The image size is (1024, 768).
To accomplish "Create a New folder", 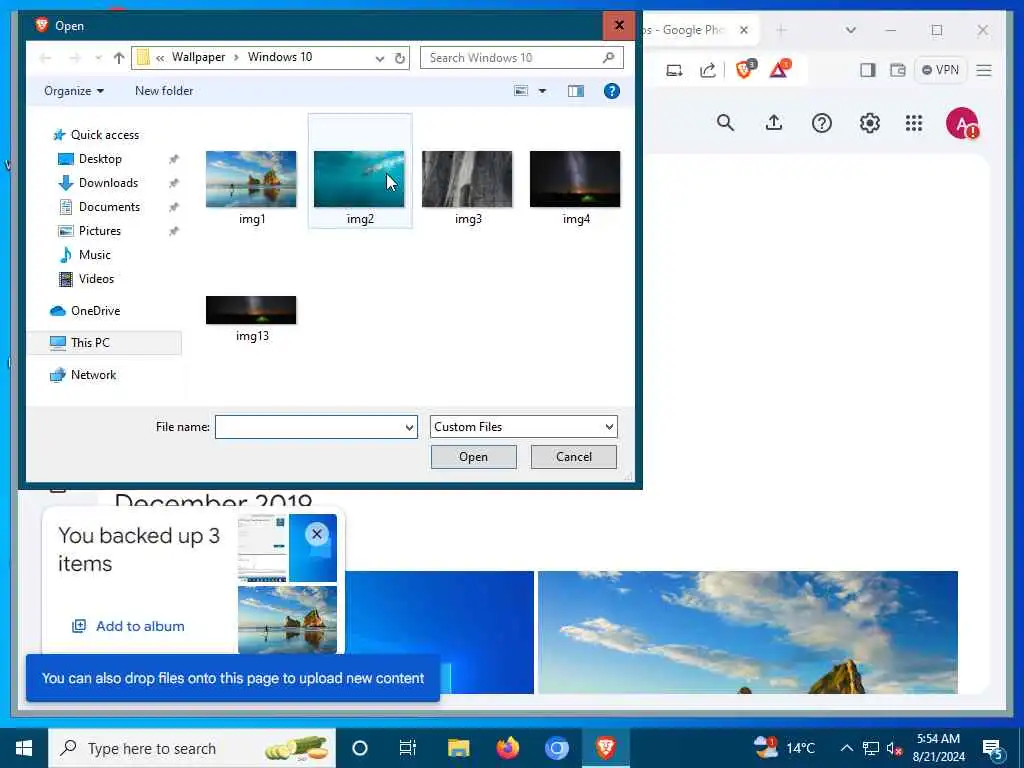I will [x=164, y=91].
